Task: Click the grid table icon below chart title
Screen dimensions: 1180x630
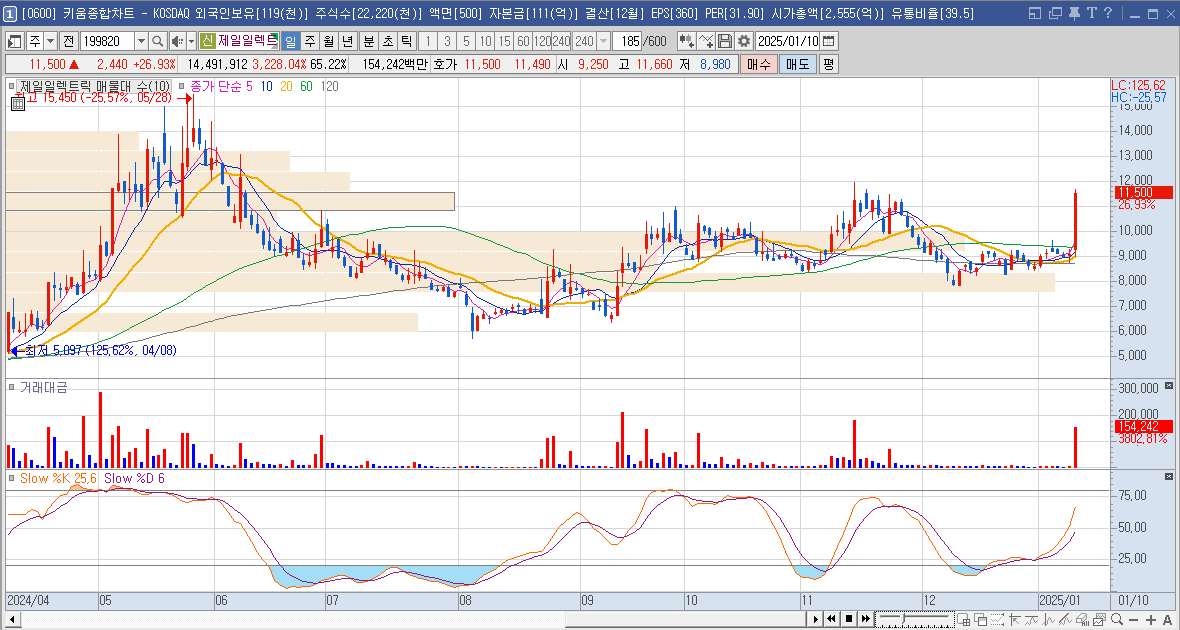Action: pyautogui.click(x=16, y=105)
